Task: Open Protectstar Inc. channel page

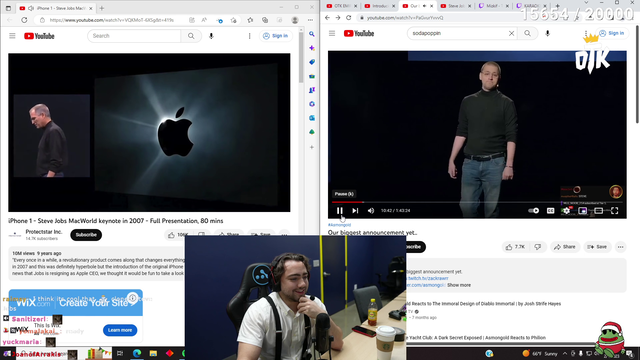Action: (44, 232)
